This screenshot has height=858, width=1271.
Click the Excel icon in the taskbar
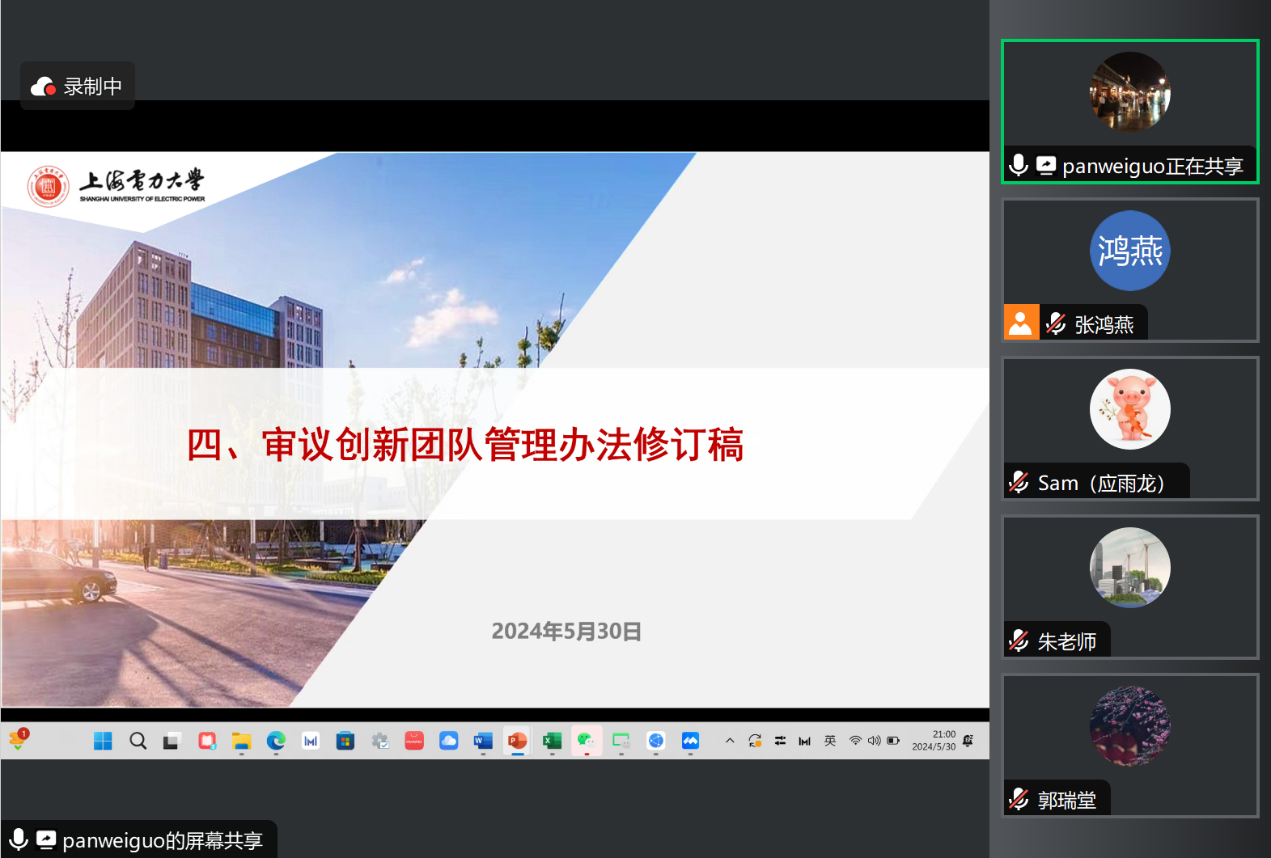pyautogui.click(x=551, y=741)
